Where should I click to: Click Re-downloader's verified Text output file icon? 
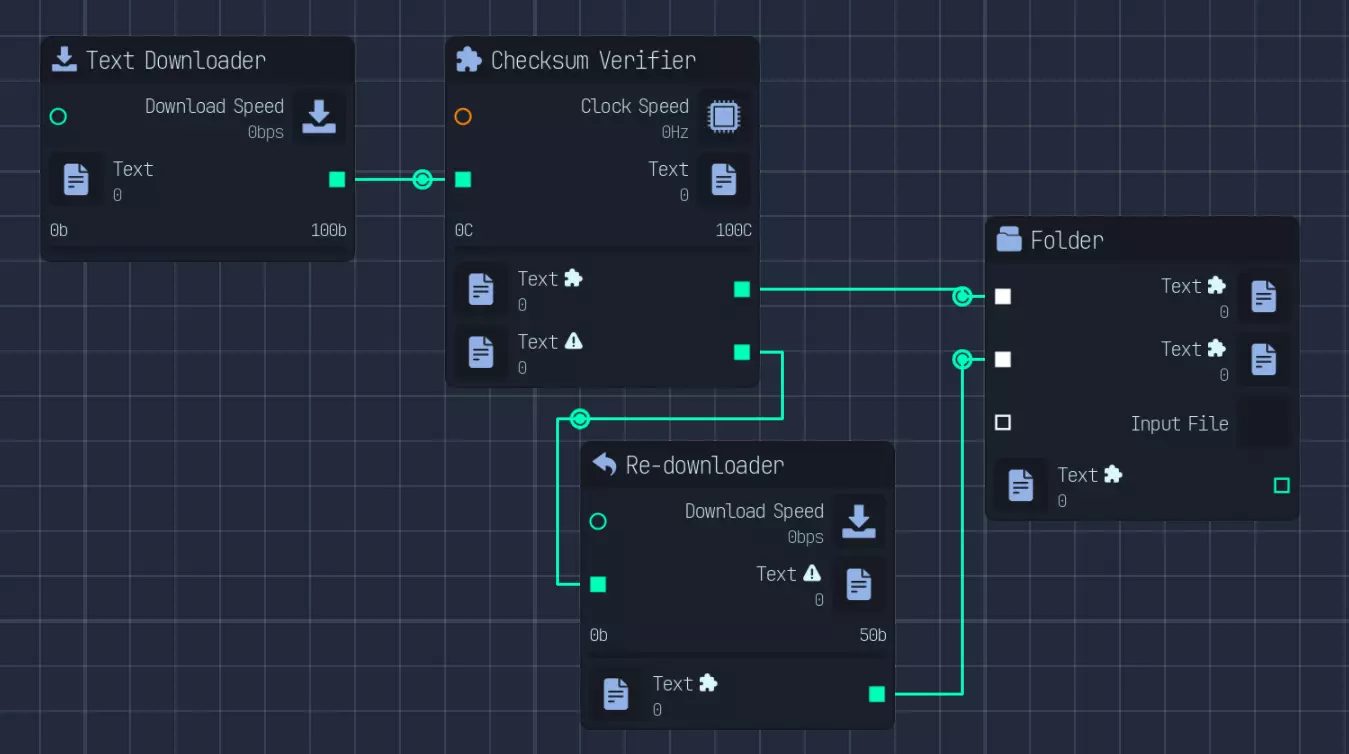pos(616,695)
